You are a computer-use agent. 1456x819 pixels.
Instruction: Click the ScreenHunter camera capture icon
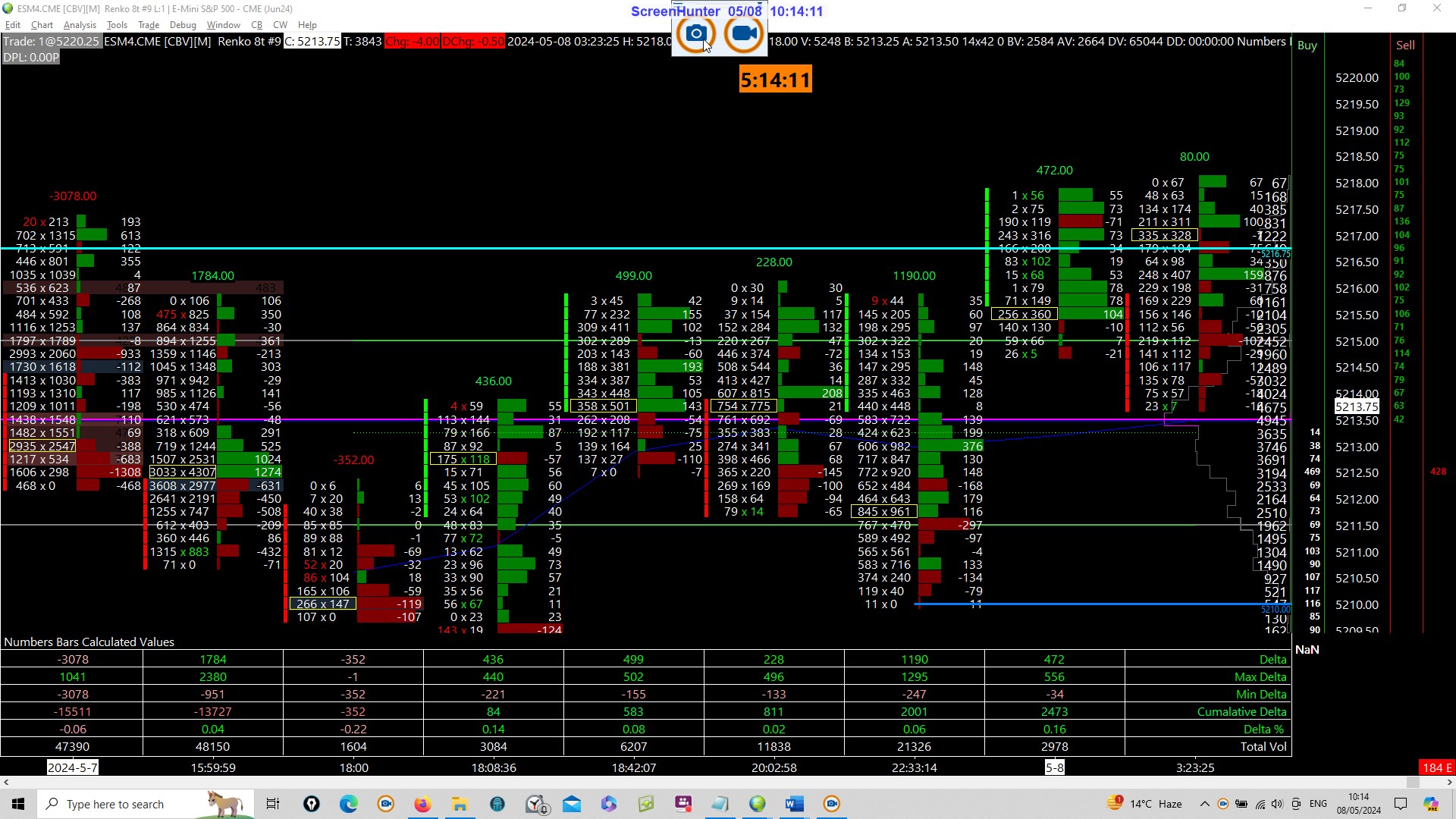click(x=695, y=34)
